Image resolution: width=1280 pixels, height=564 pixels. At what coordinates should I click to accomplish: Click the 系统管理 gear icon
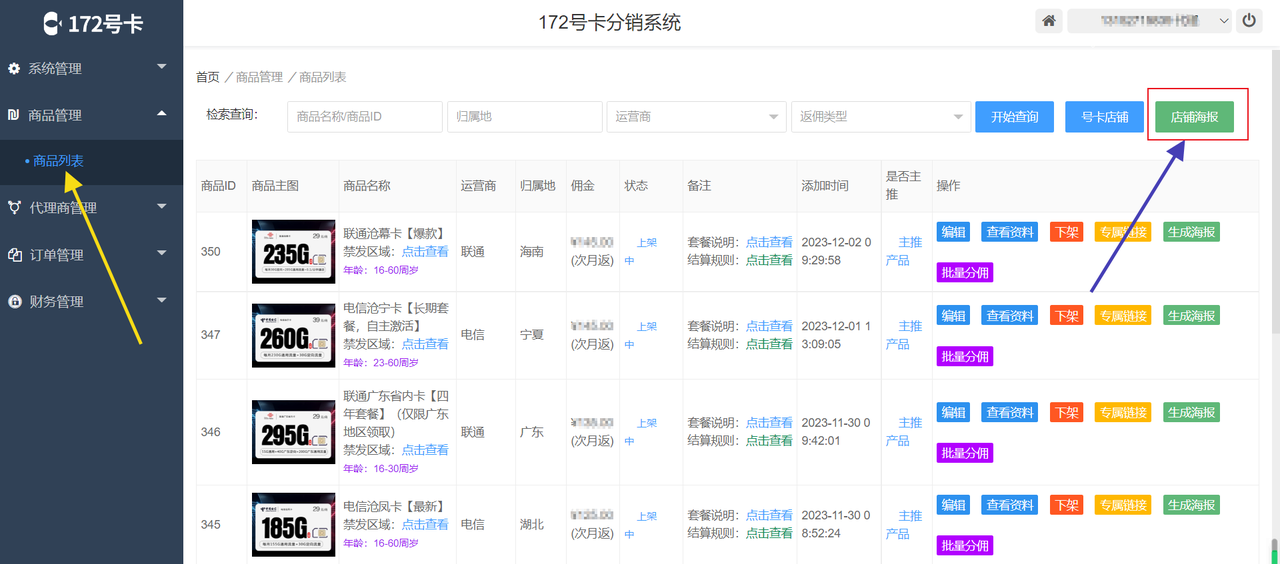(x=14, y=69)
